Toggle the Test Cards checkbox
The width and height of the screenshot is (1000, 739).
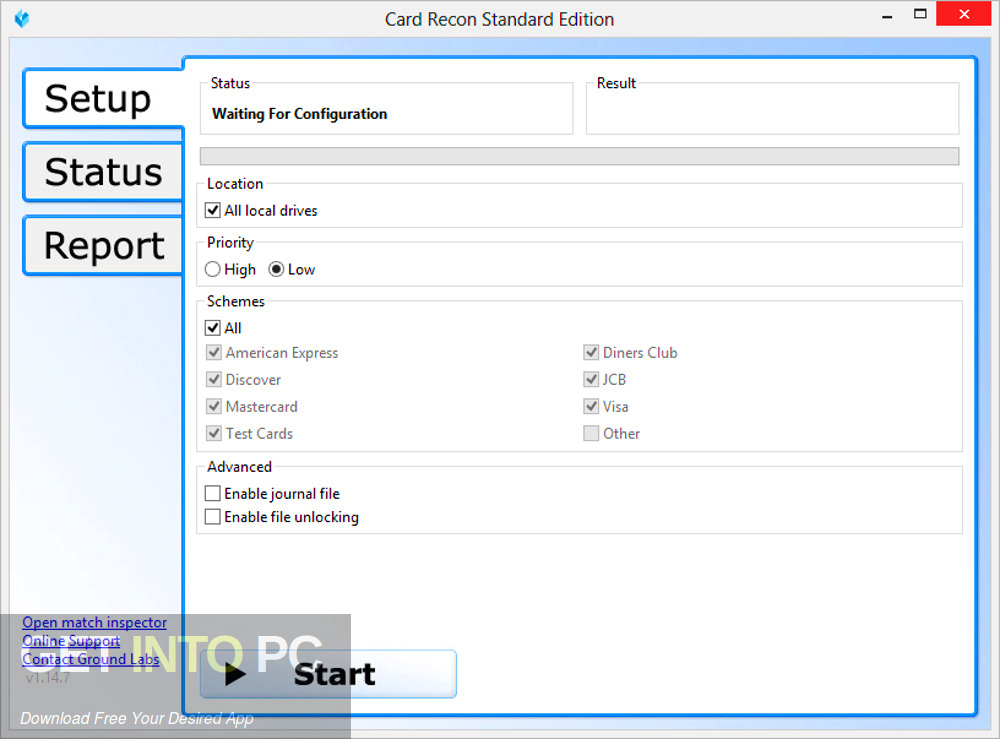[x=214, y=434]
